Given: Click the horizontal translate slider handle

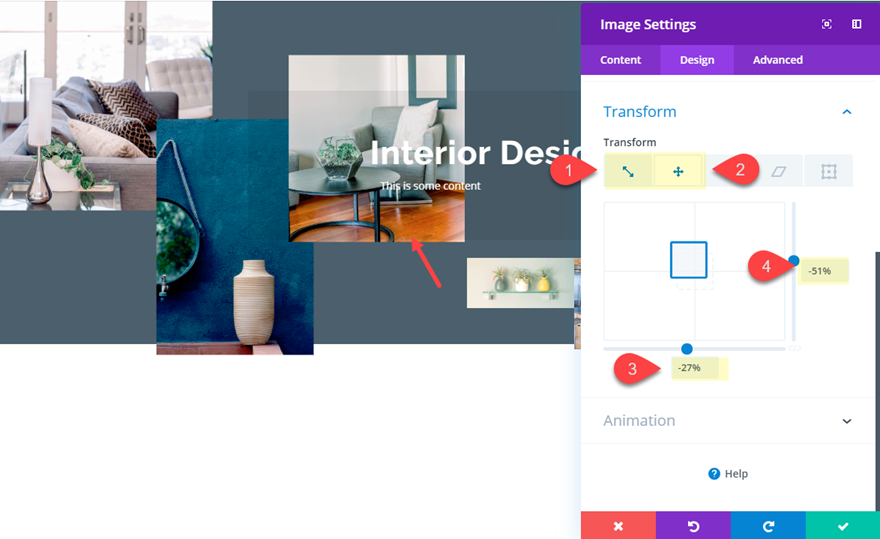Looking at the screenshot, I should pos(686,349).
